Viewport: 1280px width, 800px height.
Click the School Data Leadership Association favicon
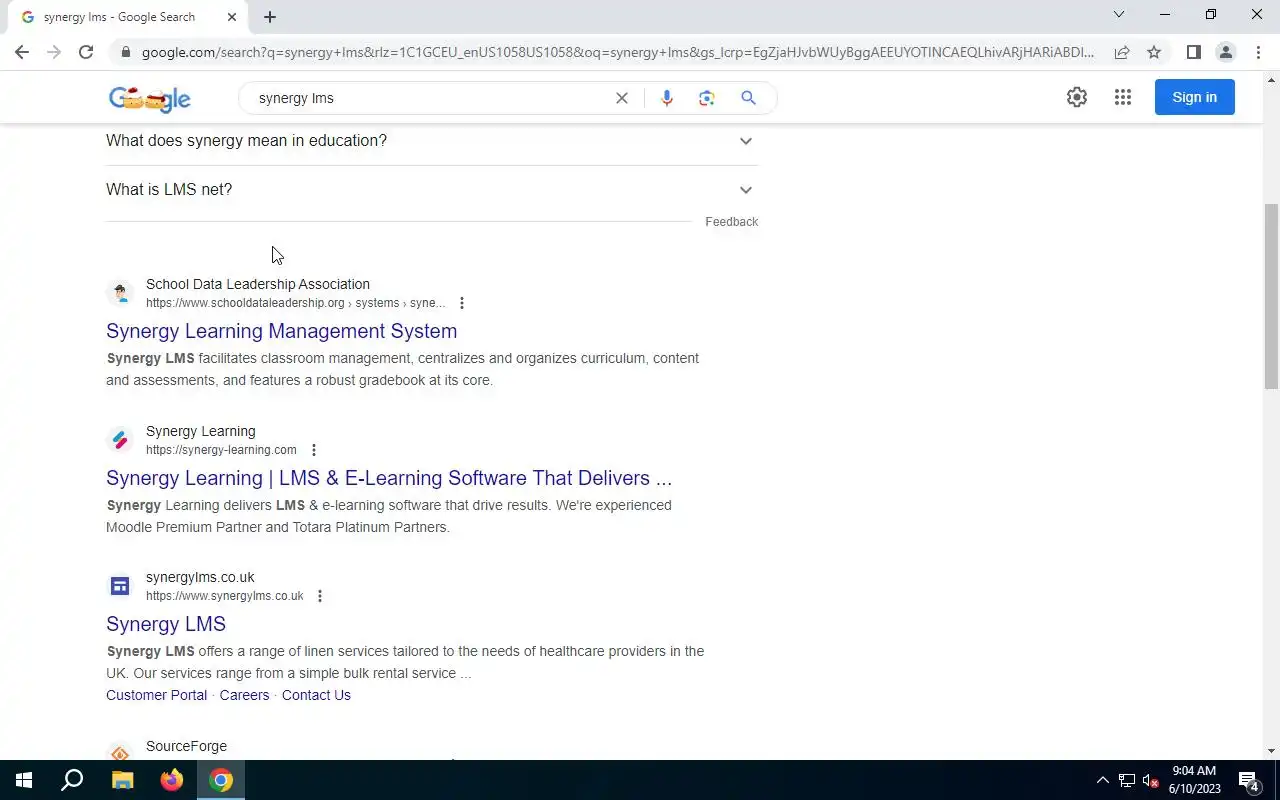pyautogui.click(x=120, y=293)
